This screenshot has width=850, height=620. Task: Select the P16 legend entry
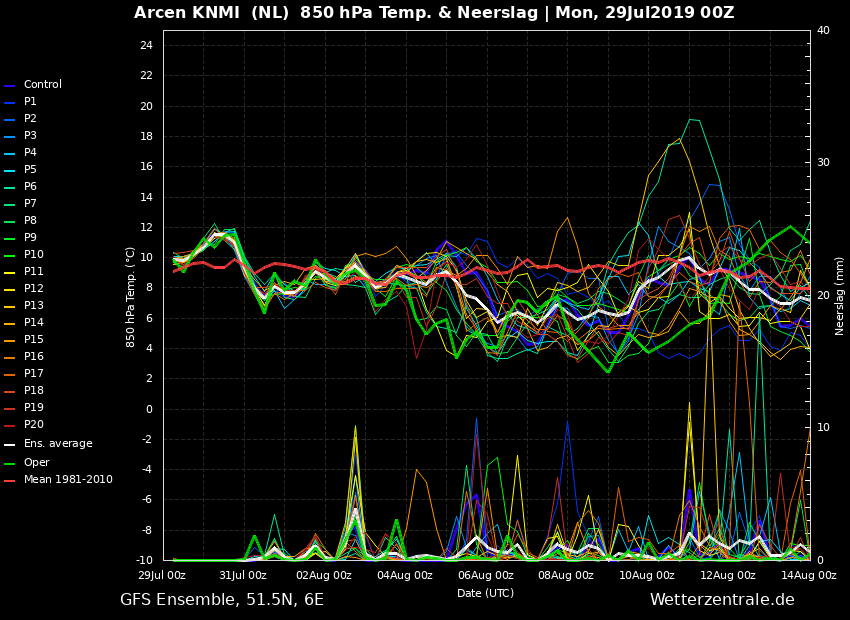click(34, 356)
